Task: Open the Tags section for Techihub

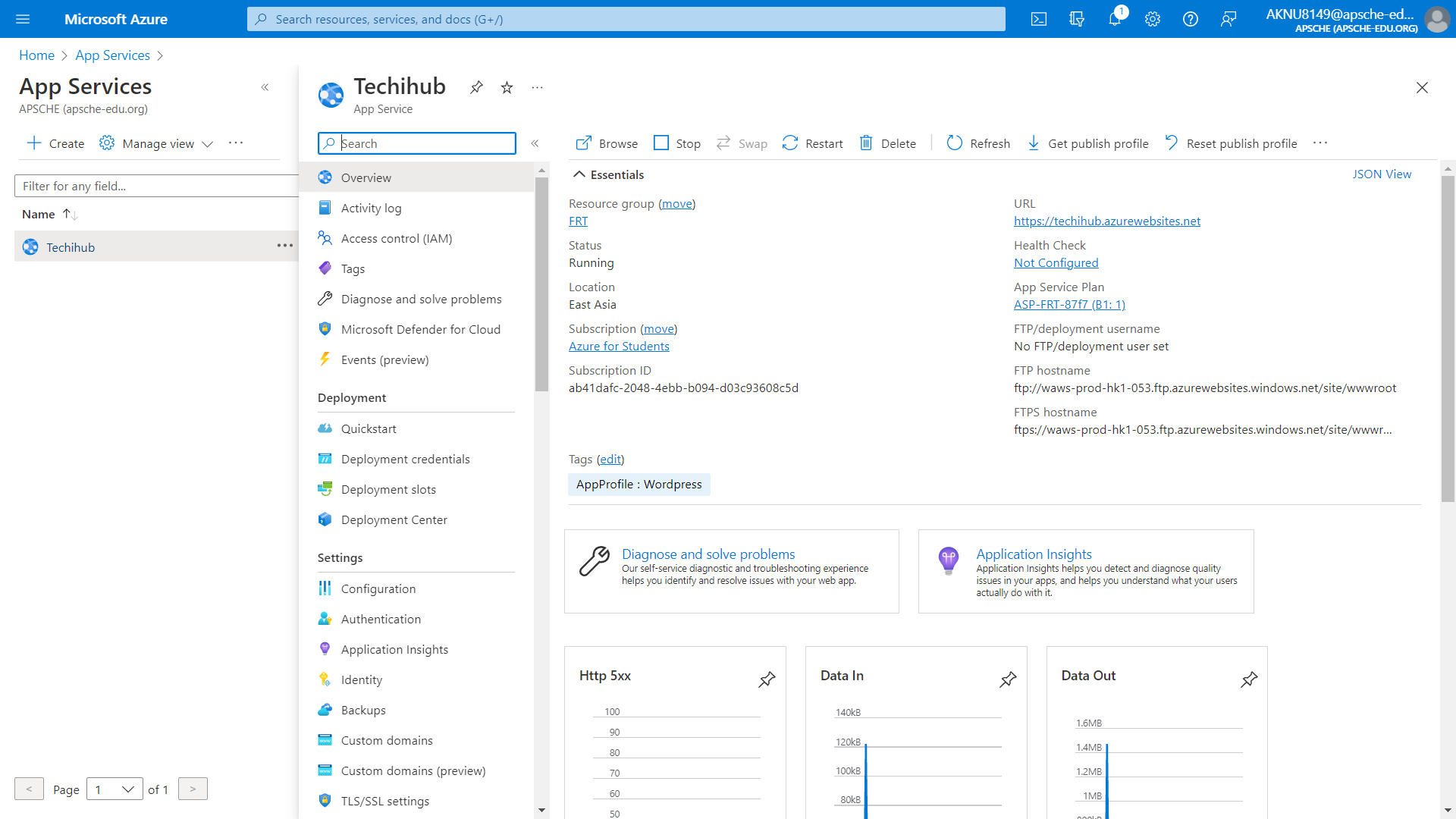Action: click(x=352, y=268)
